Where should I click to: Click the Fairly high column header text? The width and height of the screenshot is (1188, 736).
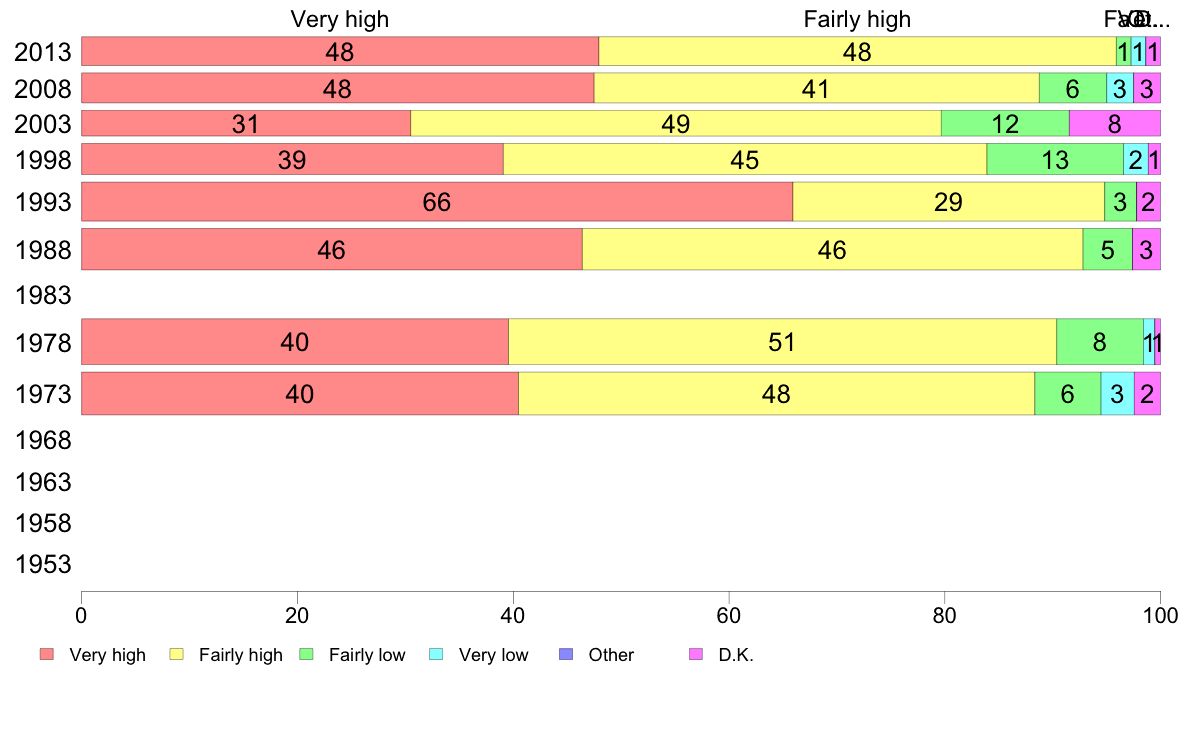857,19
